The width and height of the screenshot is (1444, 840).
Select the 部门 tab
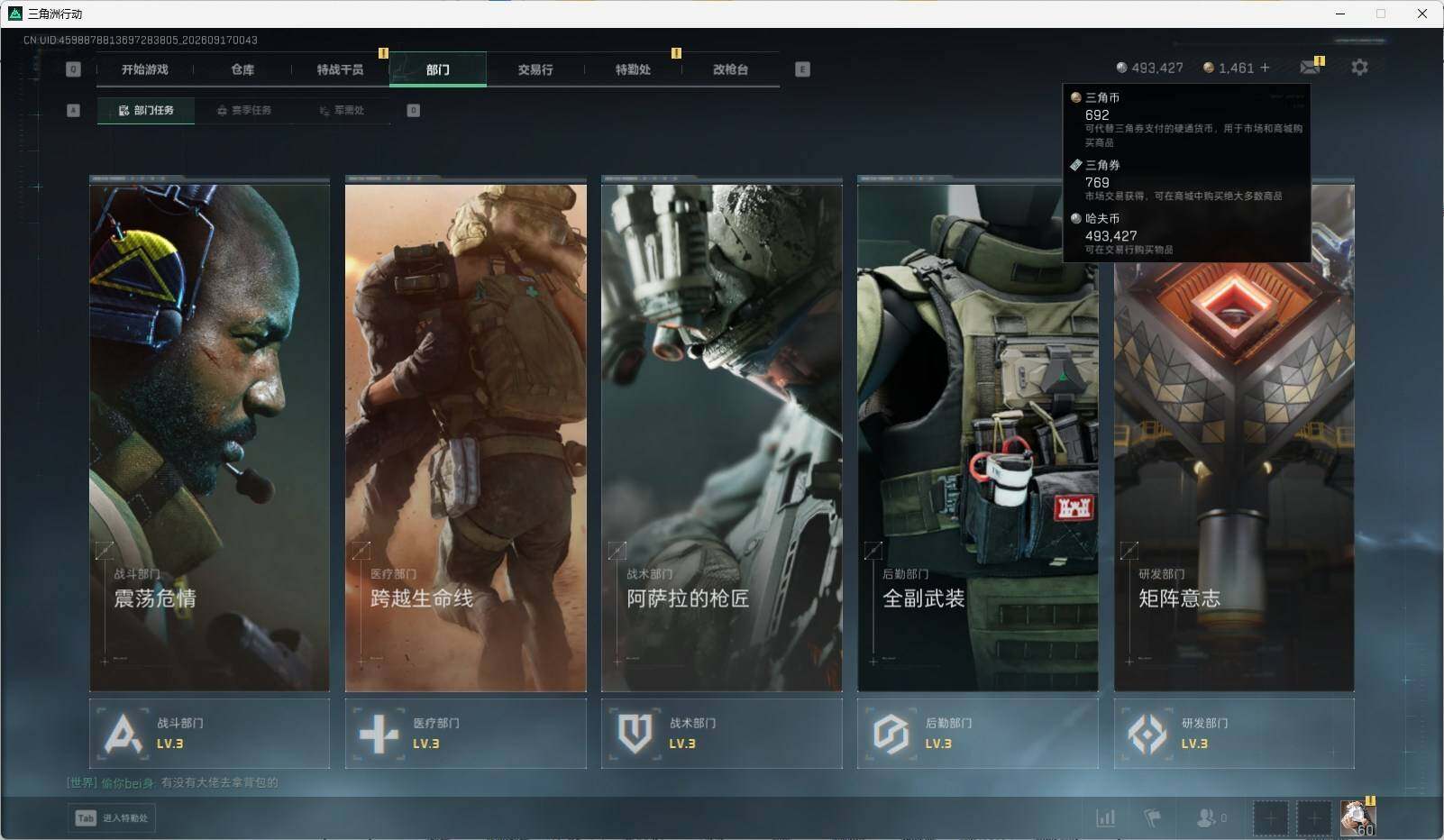pyautogui.click(x=438, y=69)
